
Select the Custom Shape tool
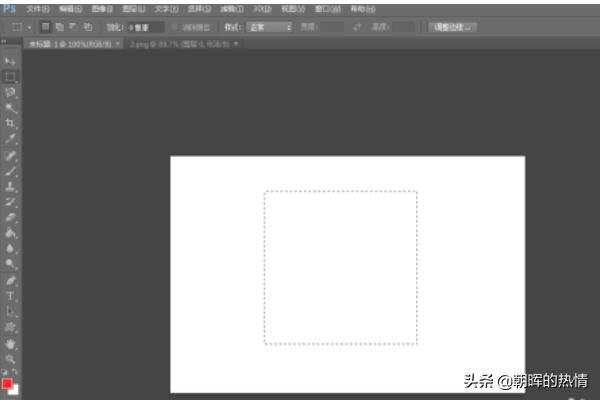(x=10, y=327)
